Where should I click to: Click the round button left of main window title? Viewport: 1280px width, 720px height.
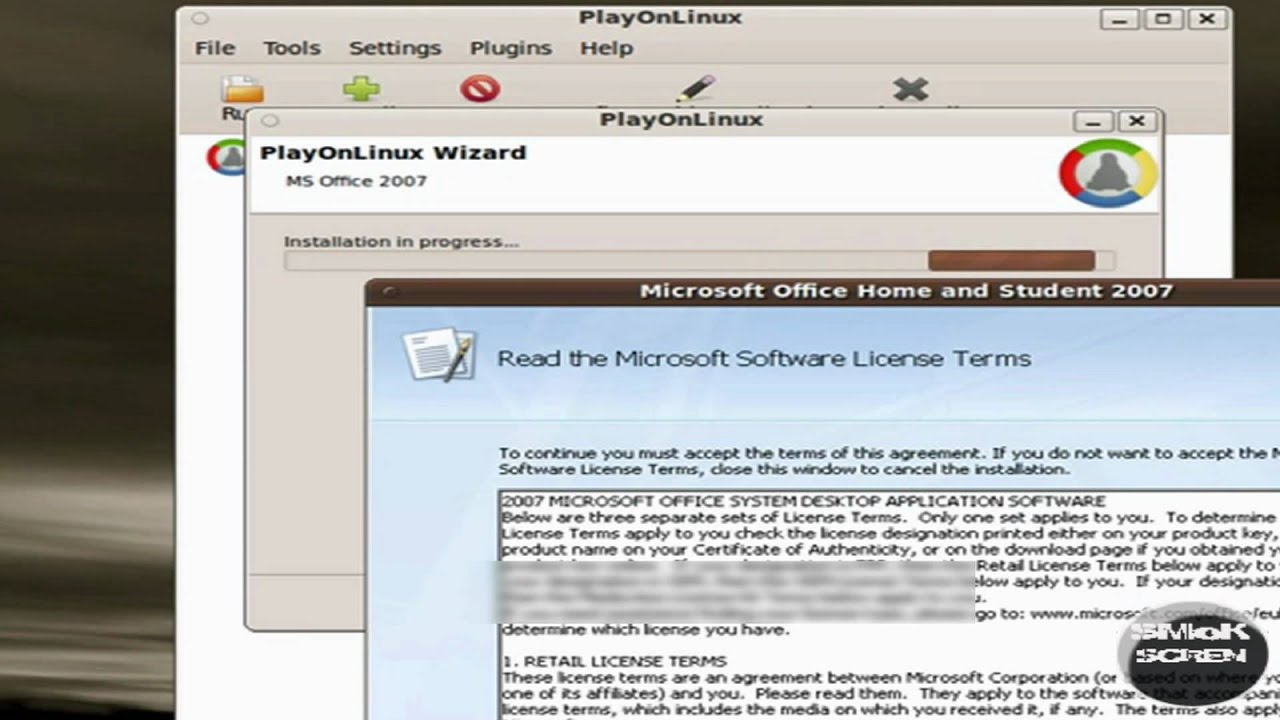(x=200, y=18)
